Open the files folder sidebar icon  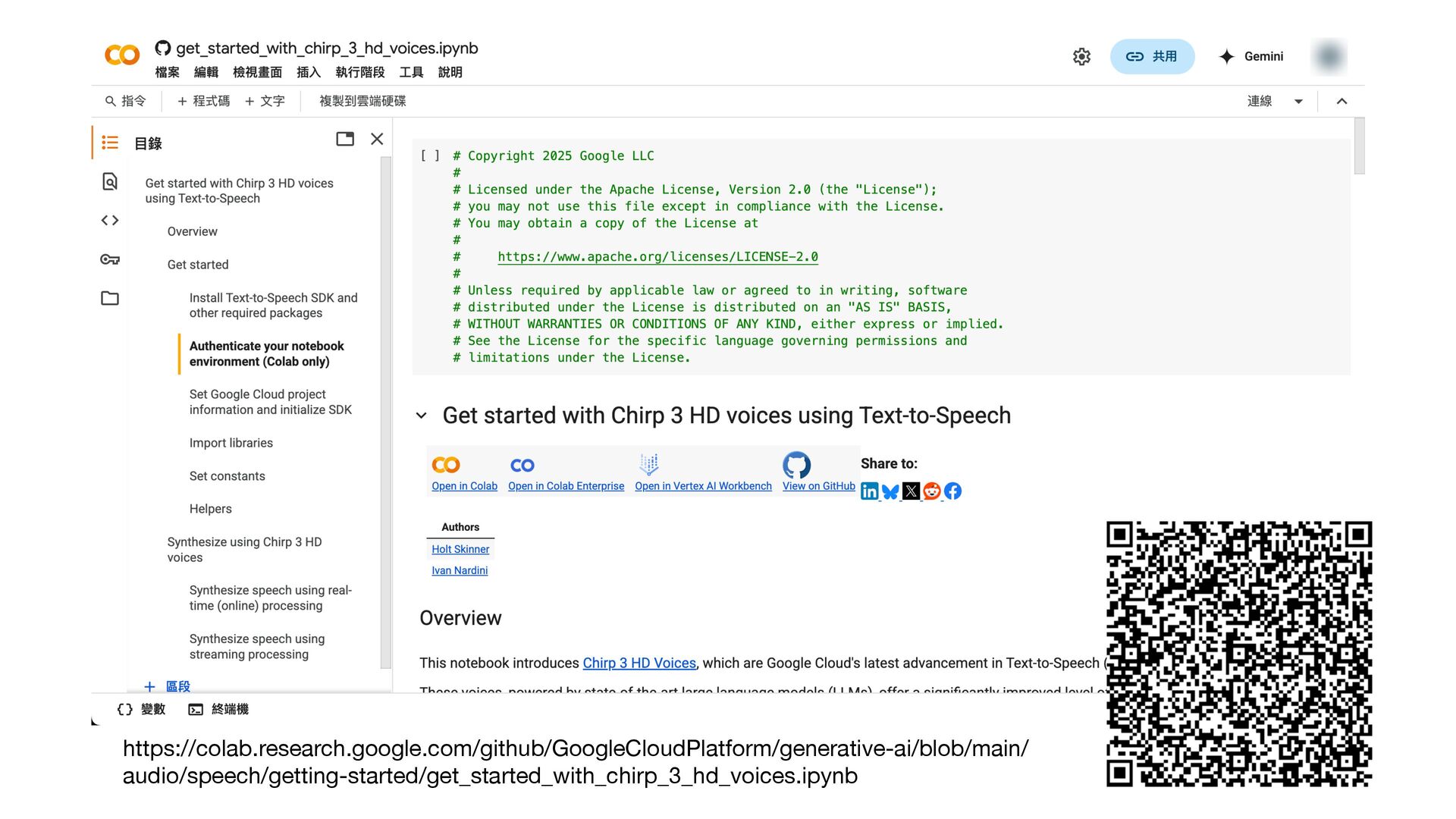[110, 298]
